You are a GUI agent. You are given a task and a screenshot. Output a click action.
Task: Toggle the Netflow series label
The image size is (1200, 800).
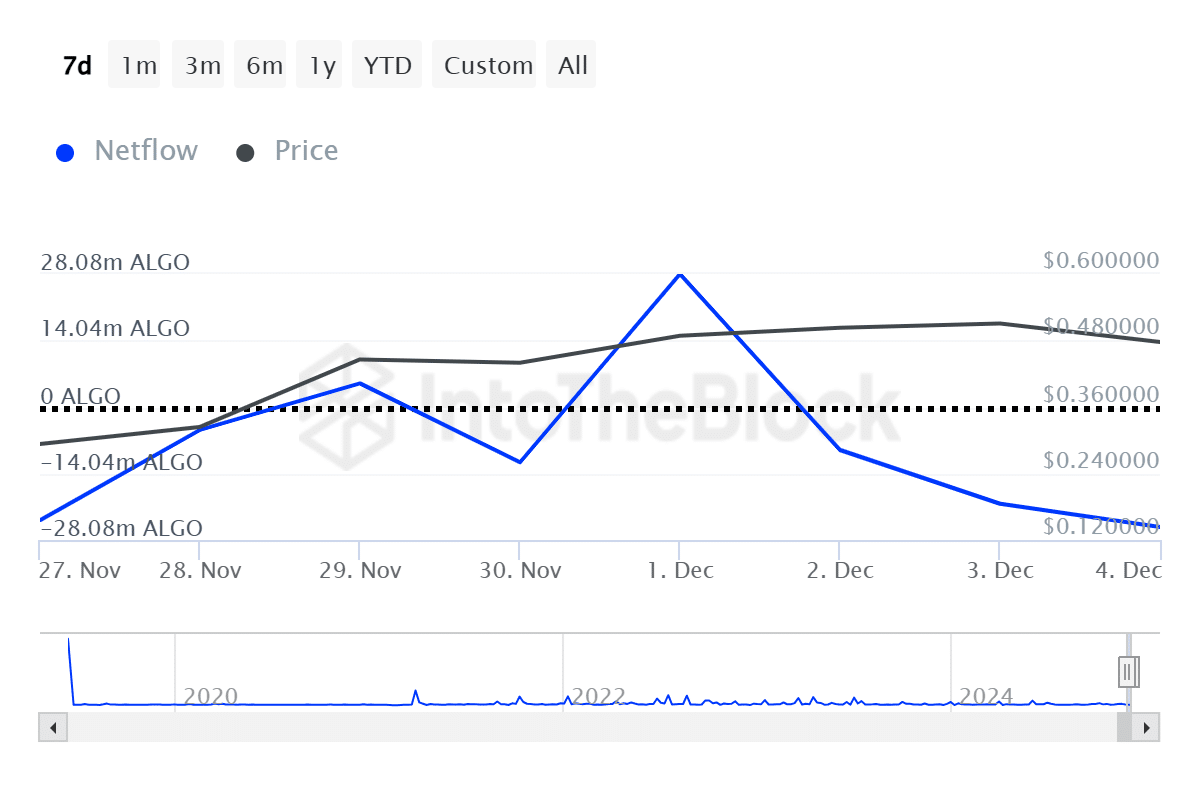[x=146, y=151]
